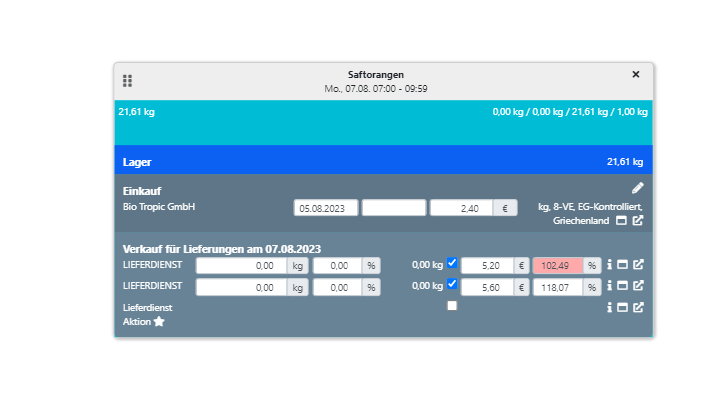
Task: Edit Einkauf with the pencil icon
Action: 638,188
